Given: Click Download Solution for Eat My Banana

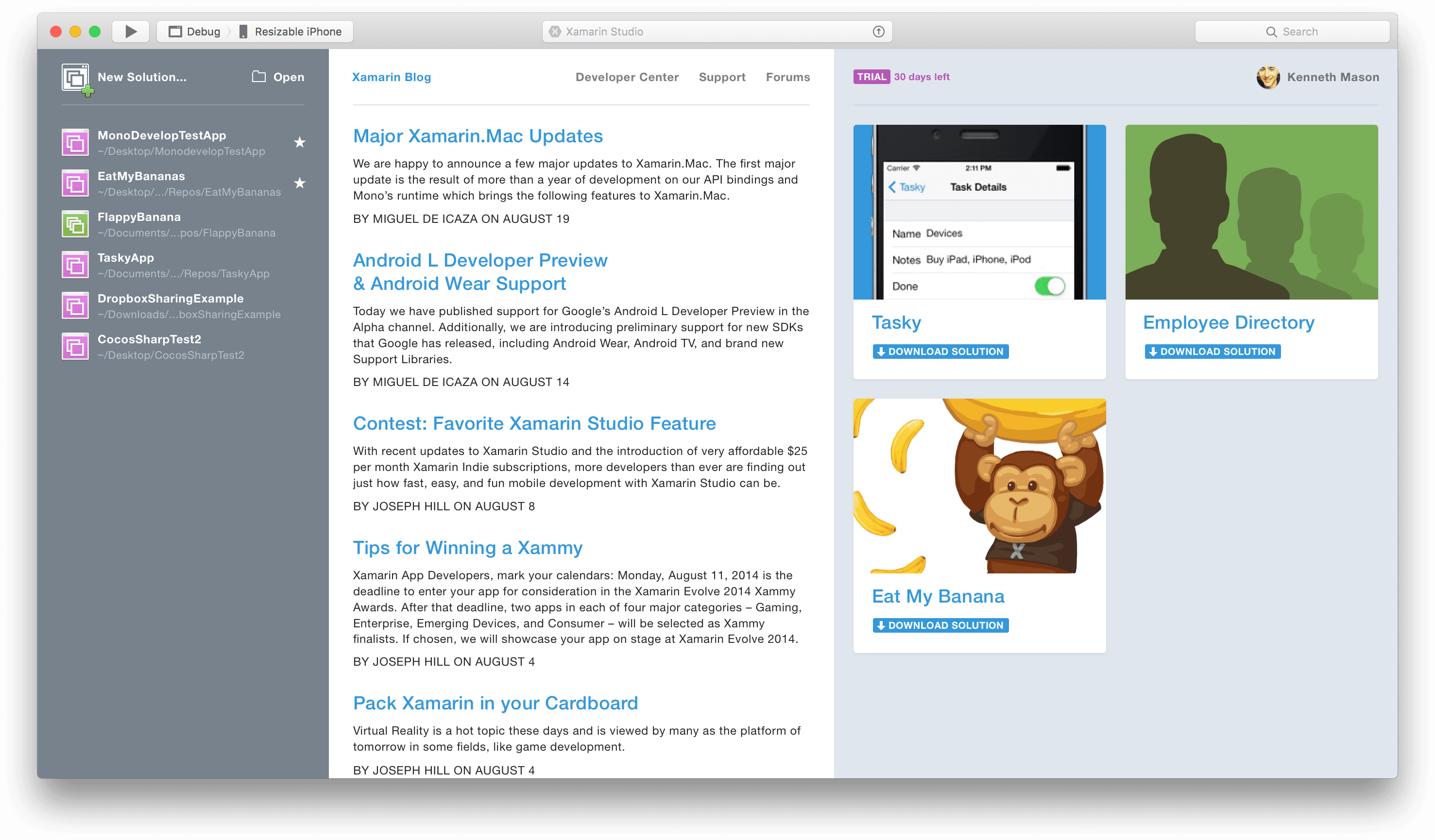Looking at the screenshot, I should coord(940,624).
